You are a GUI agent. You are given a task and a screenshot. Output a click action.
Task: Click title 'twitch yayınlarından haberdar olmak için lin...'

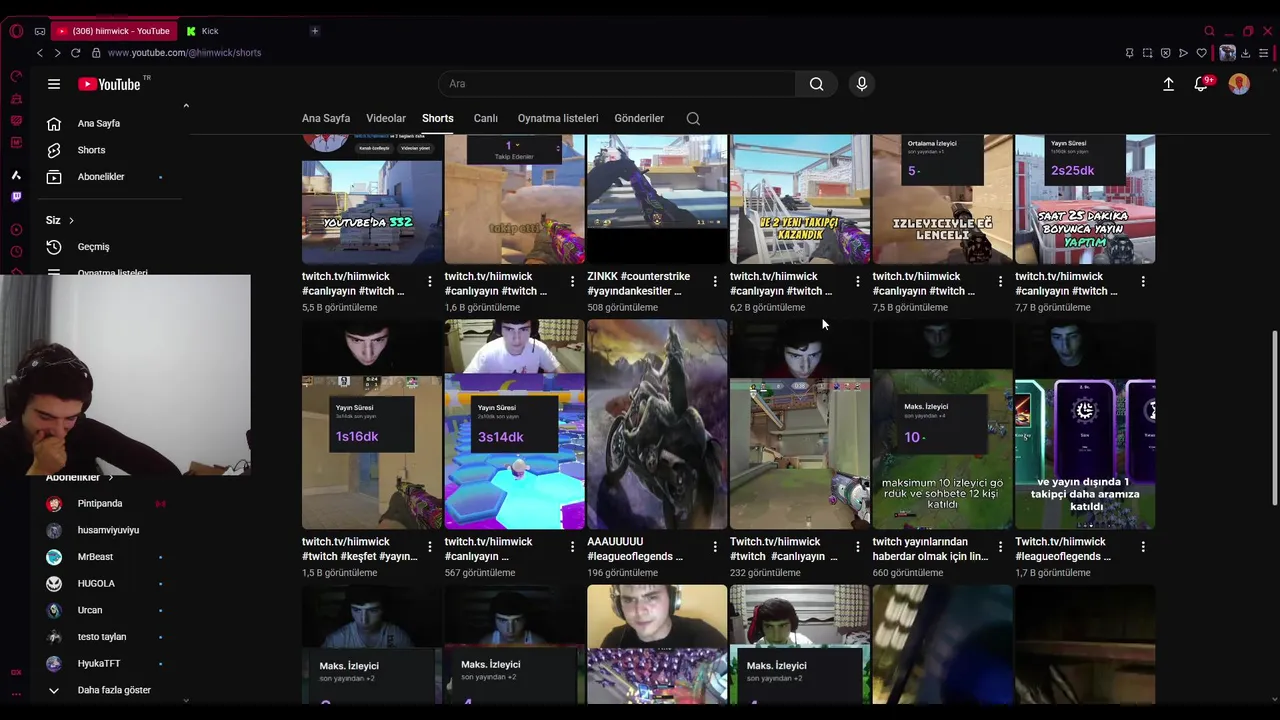coord(930,549)
